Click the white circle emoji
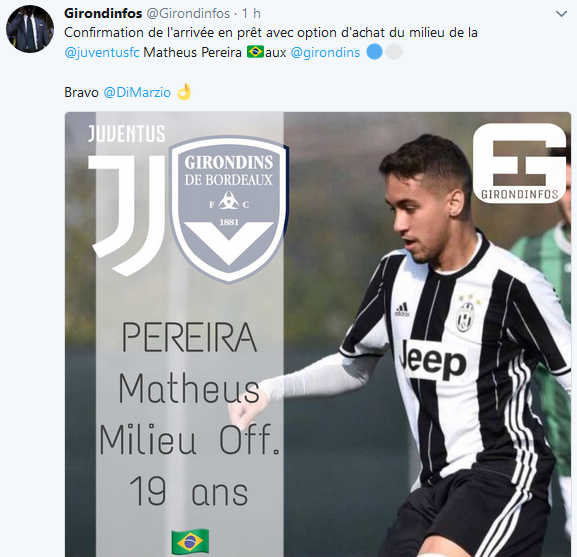Image resolution: width=577 pixels, height=557 pixels. (394, 52)
